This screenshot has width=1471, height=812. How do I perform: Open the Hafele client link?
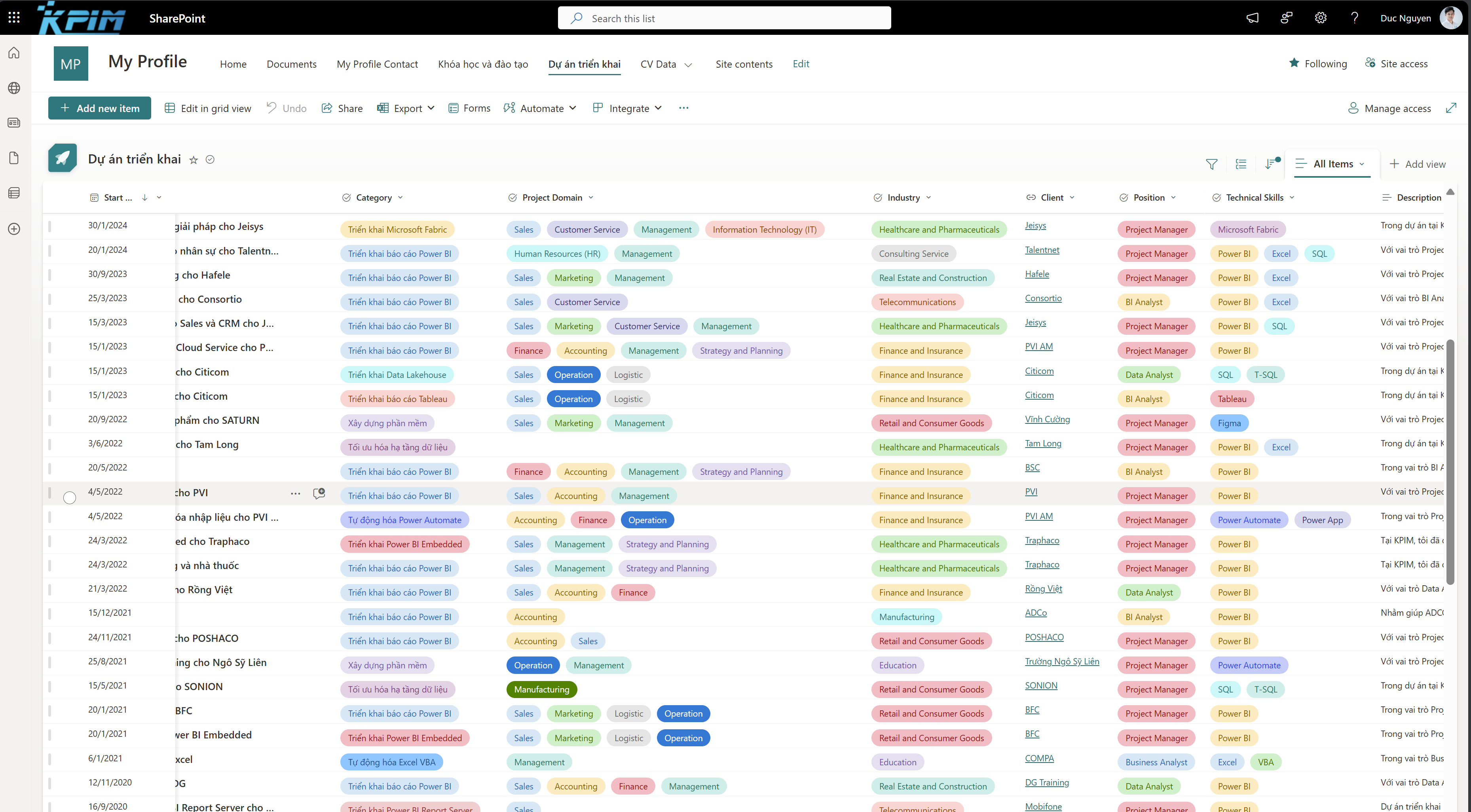coord(1036,274)
